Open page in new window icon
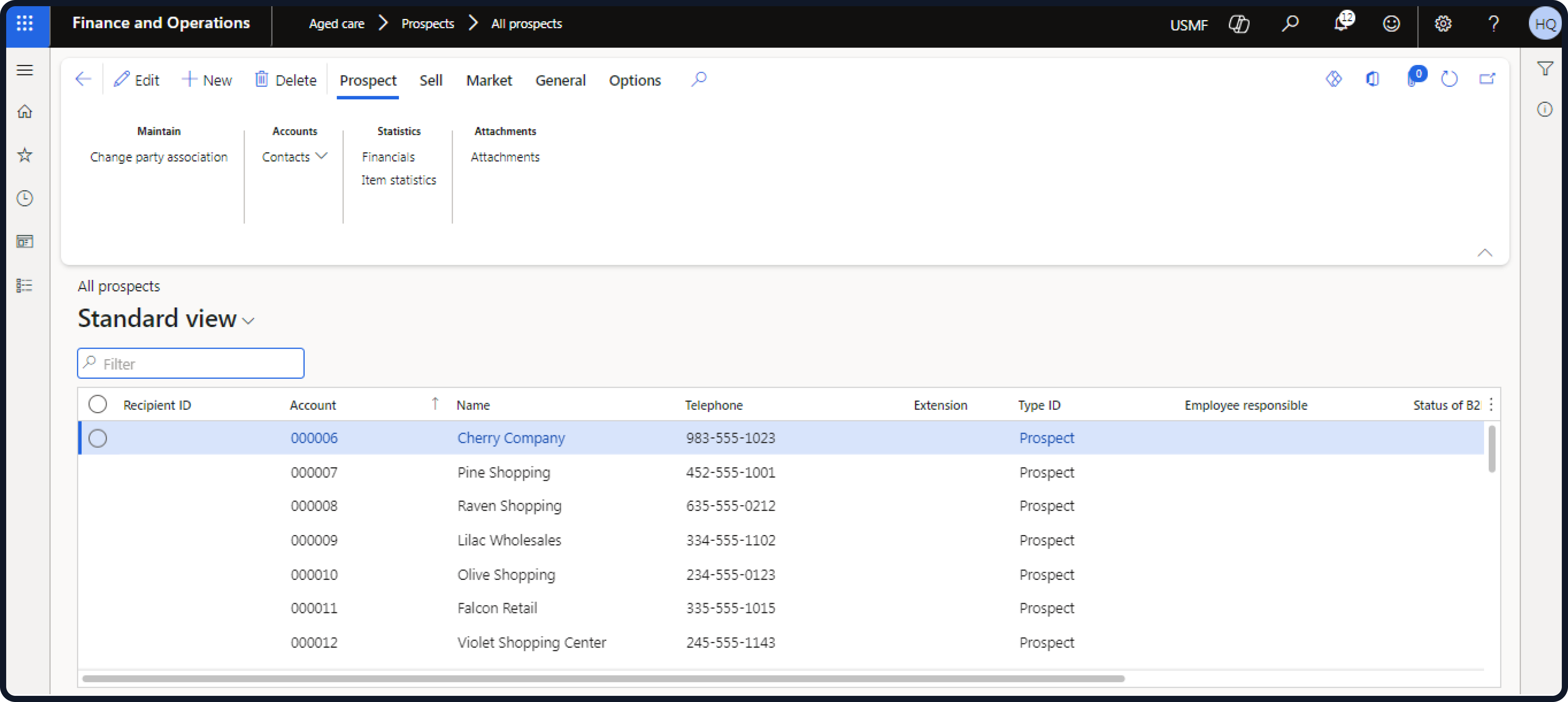The width and height of the screenshot is (1568, 702). point(1487,79)
